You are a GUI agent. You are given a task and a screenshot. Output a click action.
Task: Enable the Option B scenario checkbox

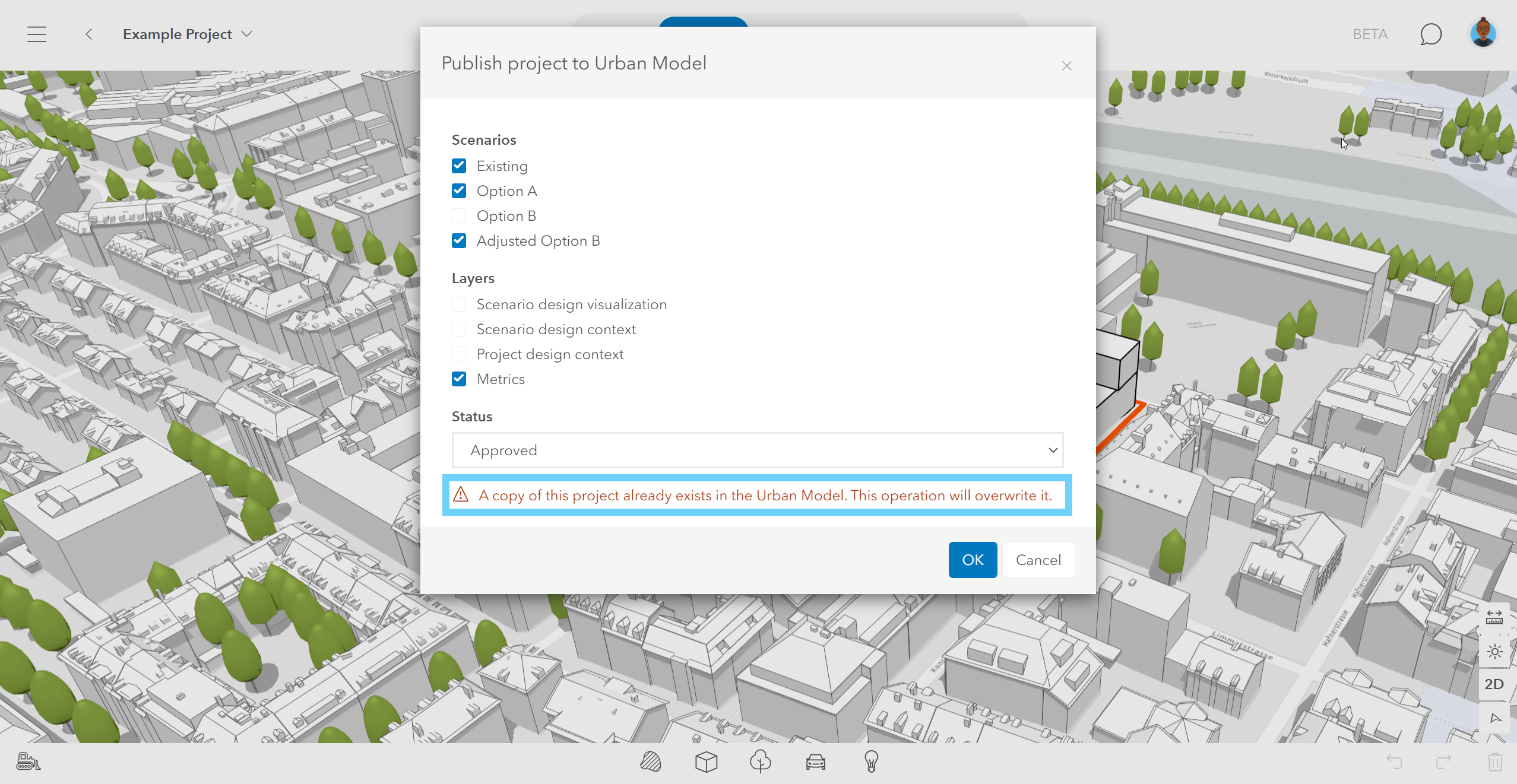(x=459, y=215)
